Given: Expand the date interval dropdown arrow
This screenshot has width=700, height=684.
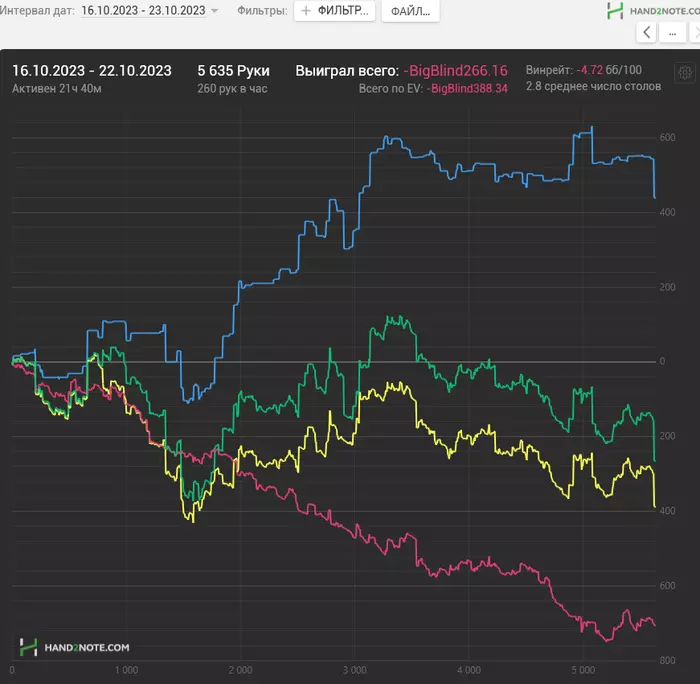Looking at the screenshot, I should (215, 11).
